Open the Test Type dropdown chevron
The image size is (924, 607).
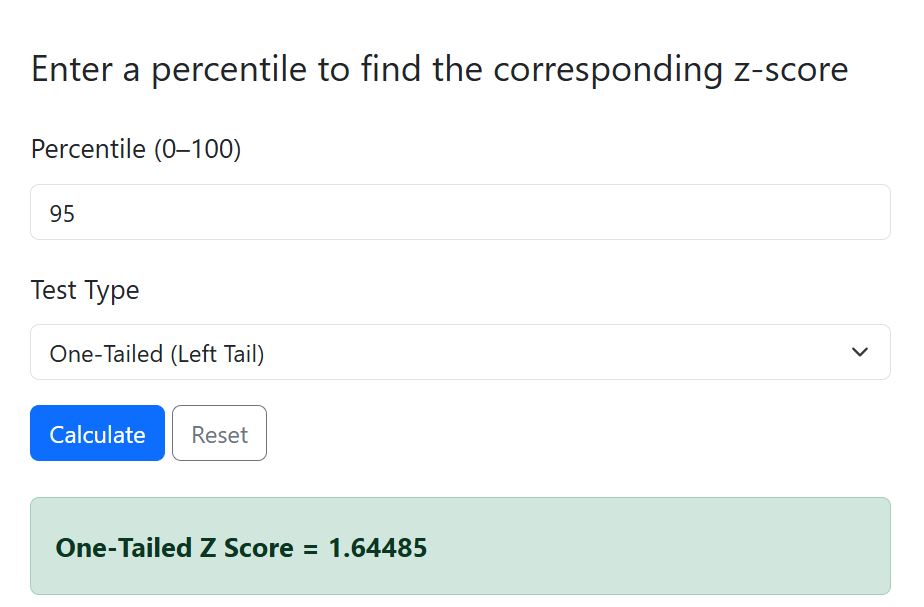[858, 352]
